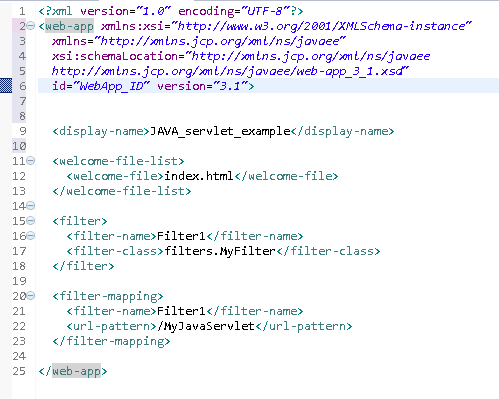
Task: Click line number 25 in the gutter
Action: [x=19, y=371]
